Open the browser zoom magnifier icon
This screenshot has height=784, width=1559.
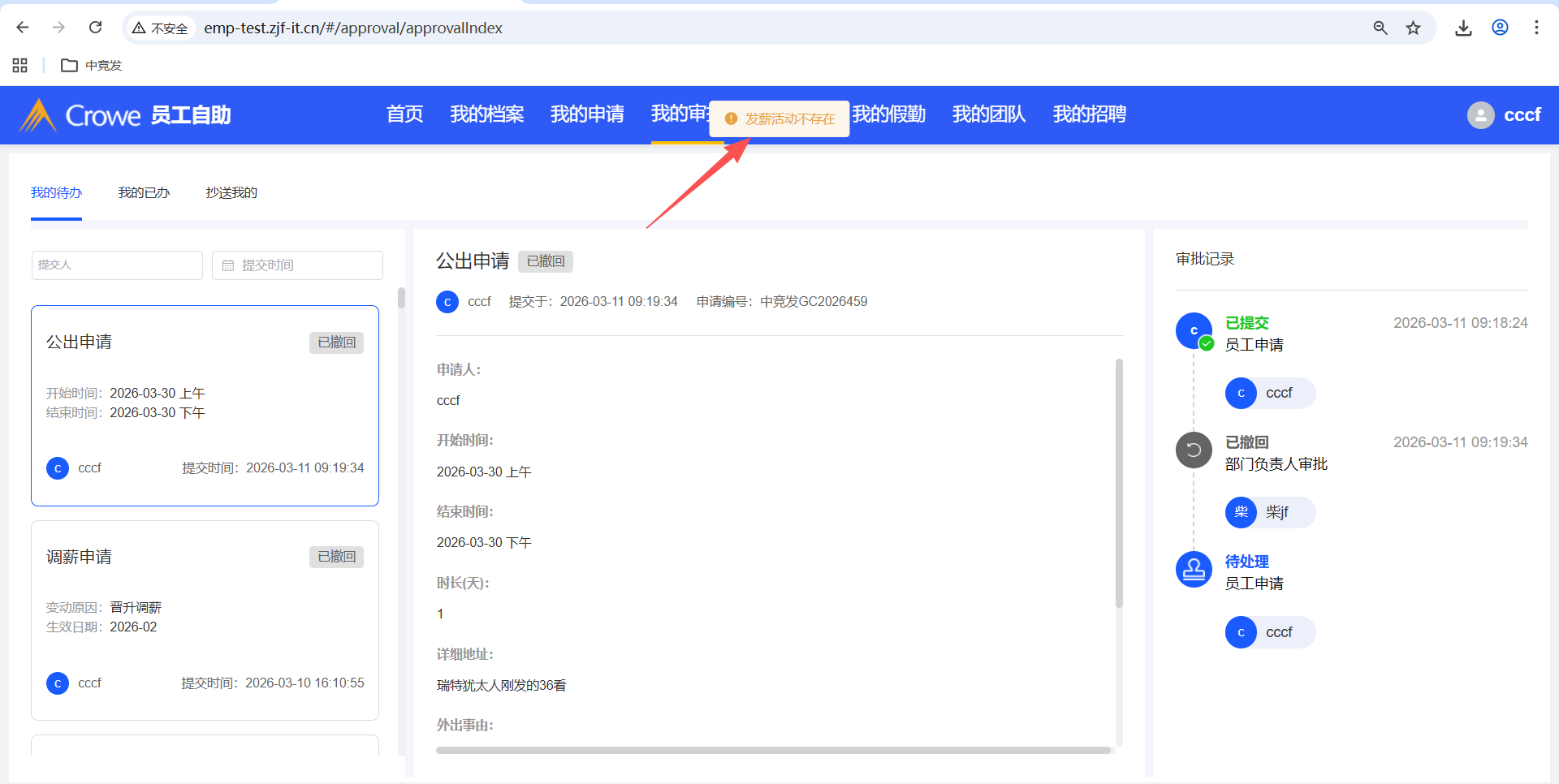[x=1380, y=28]
